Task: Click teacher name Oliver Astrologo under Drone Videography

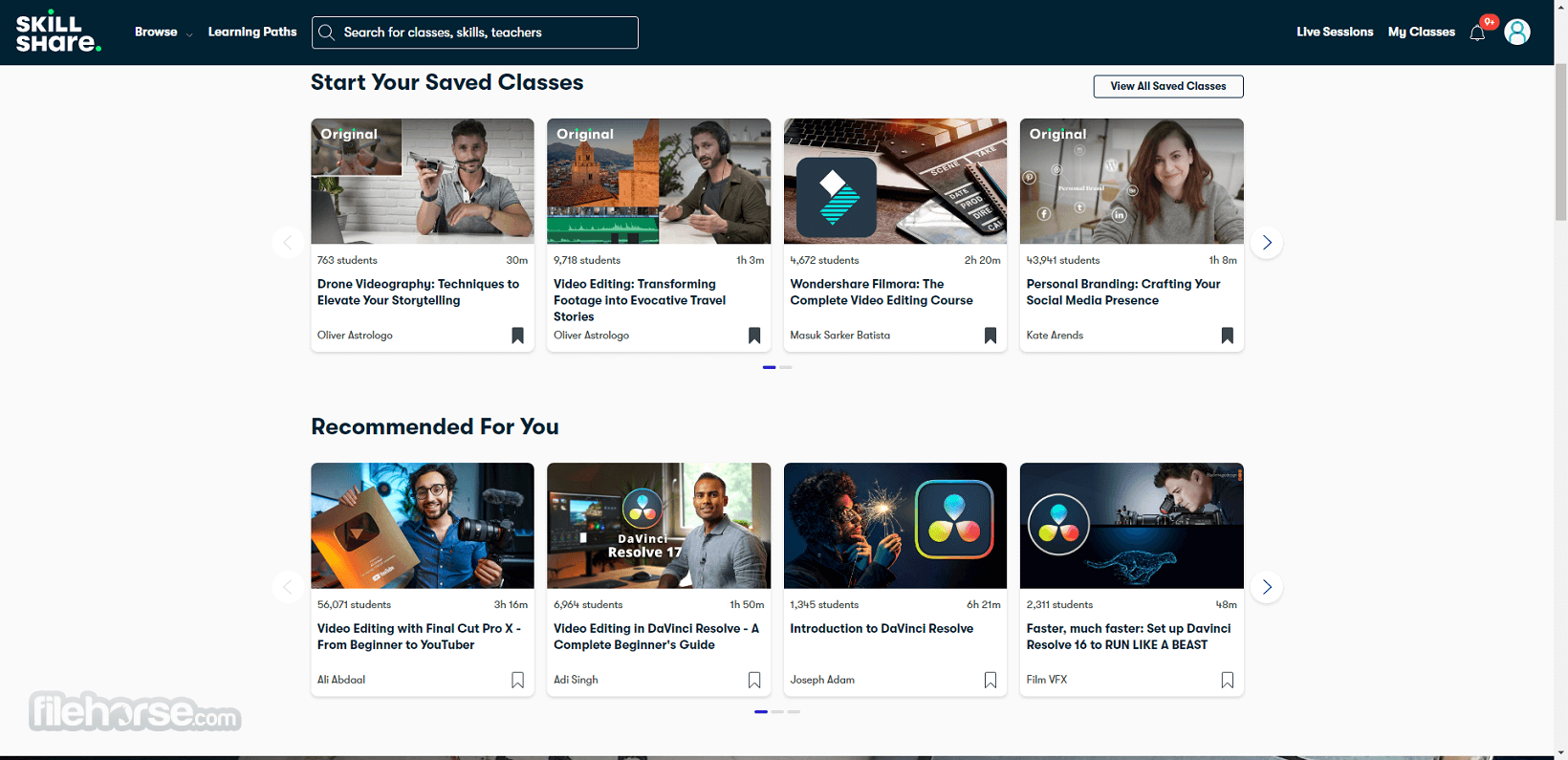Action: pos(355,336)
